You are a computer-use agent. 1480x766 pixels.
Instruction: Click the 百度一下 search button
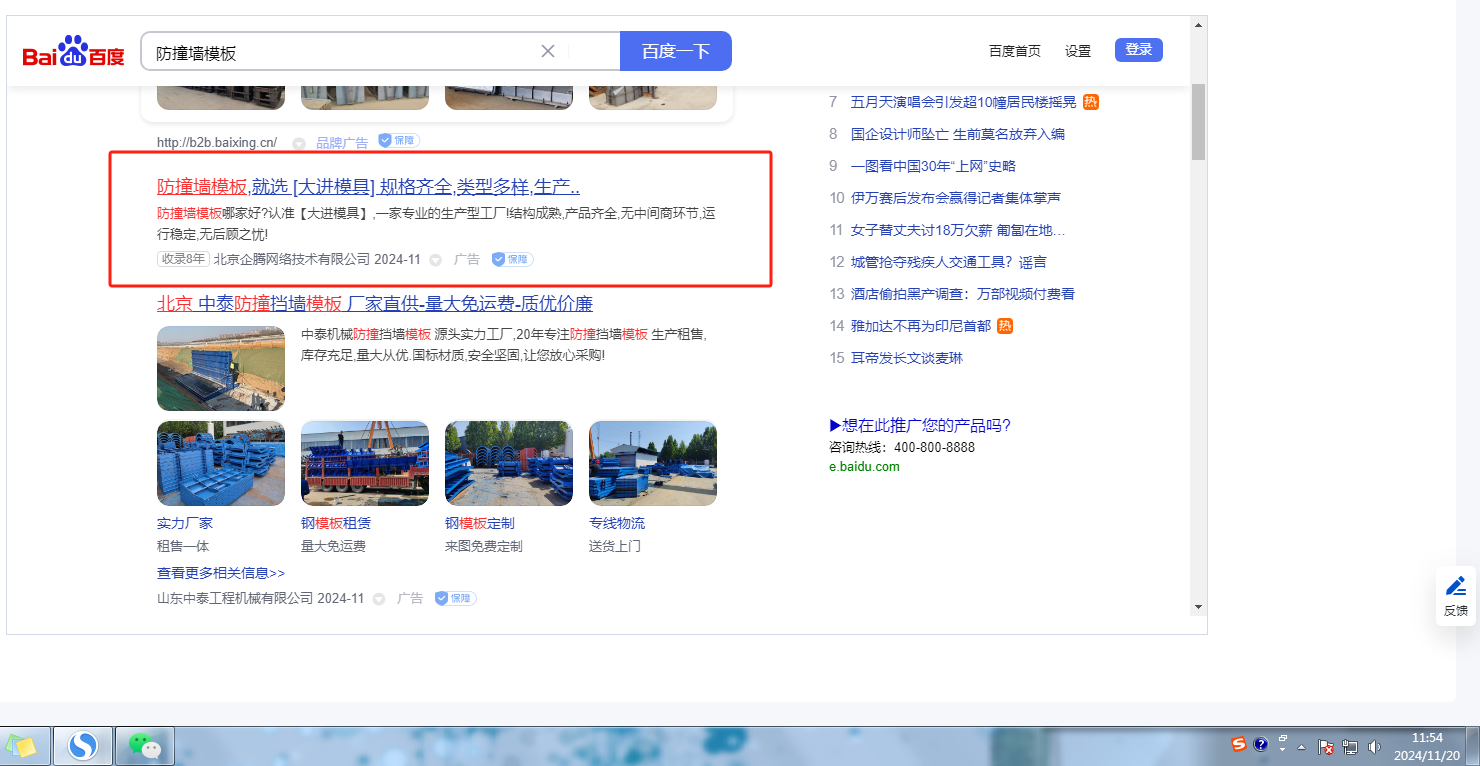click(676, 51)
